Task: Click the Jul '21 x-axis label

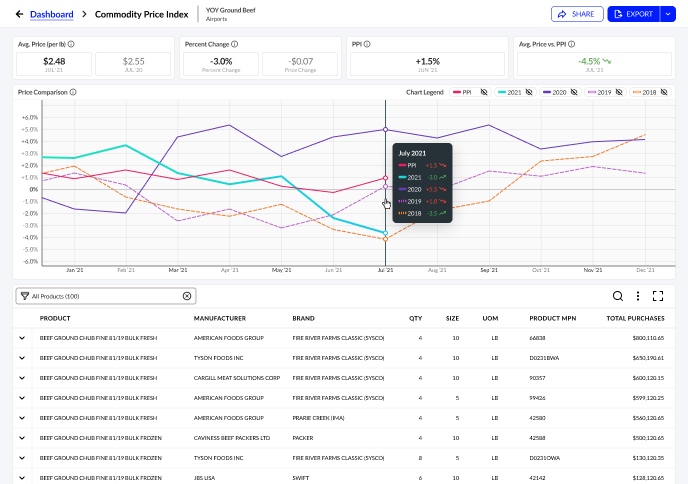Action: tap(385, 270)
